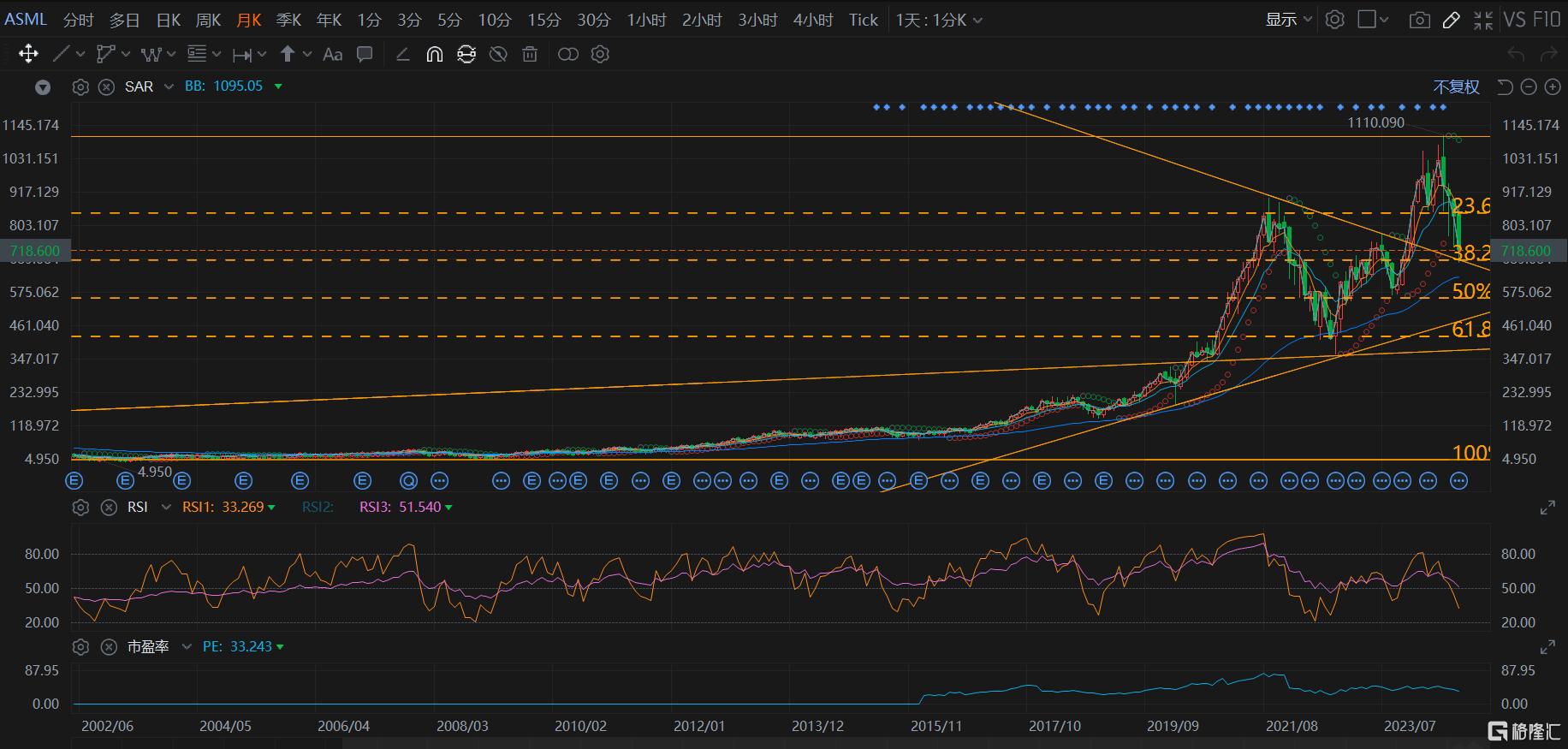The height and width of the screenshot is (749, 1568).
Task: Switch to 年K yearly chart tab
Action: coord(329,19)
